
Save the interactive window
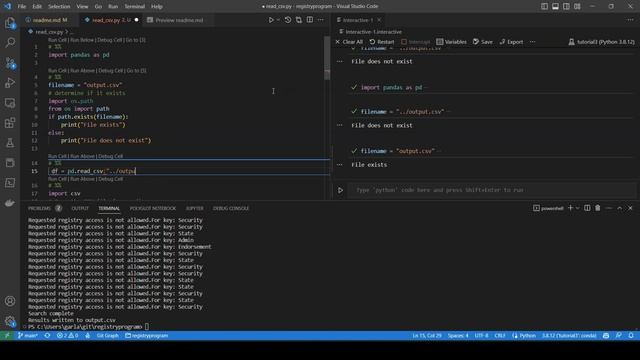(x=483, y=42)
